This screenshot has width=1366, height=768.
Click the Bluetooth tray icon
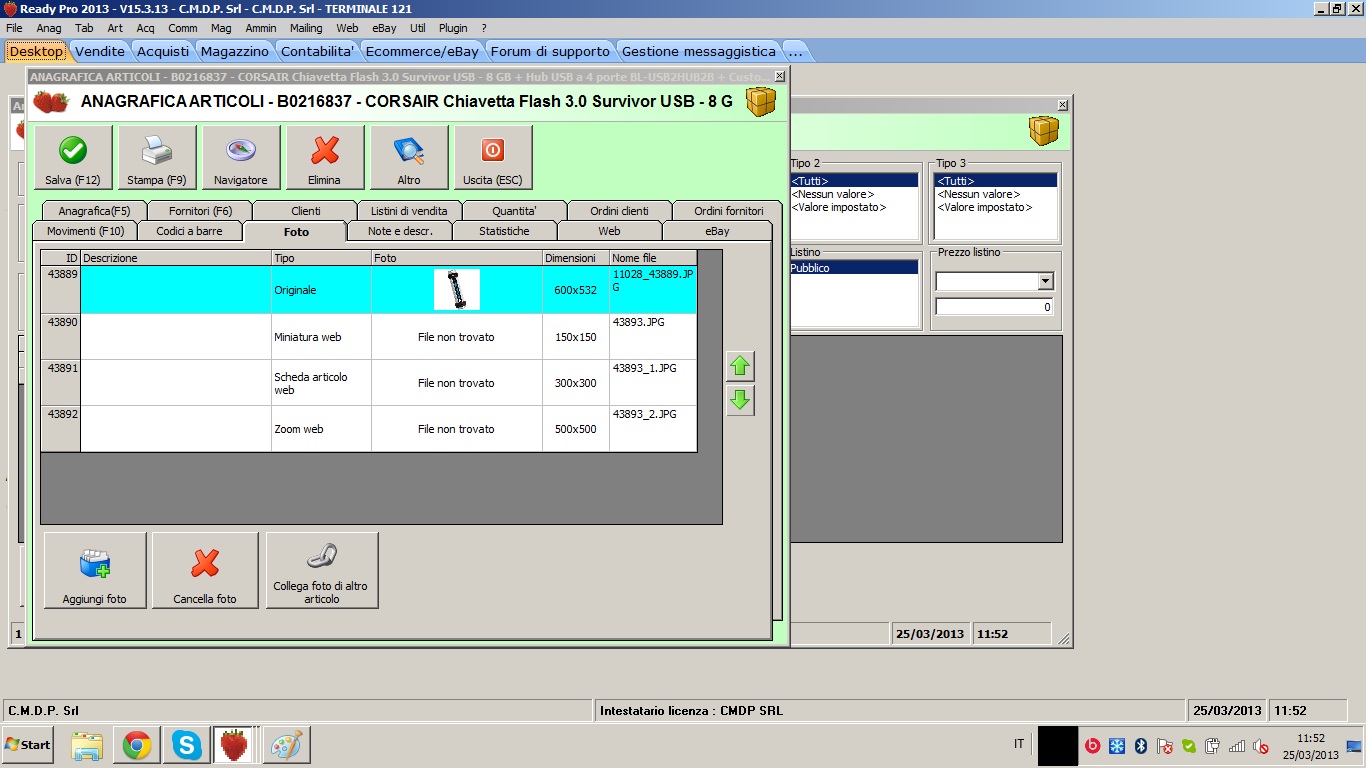point(1140,745)
